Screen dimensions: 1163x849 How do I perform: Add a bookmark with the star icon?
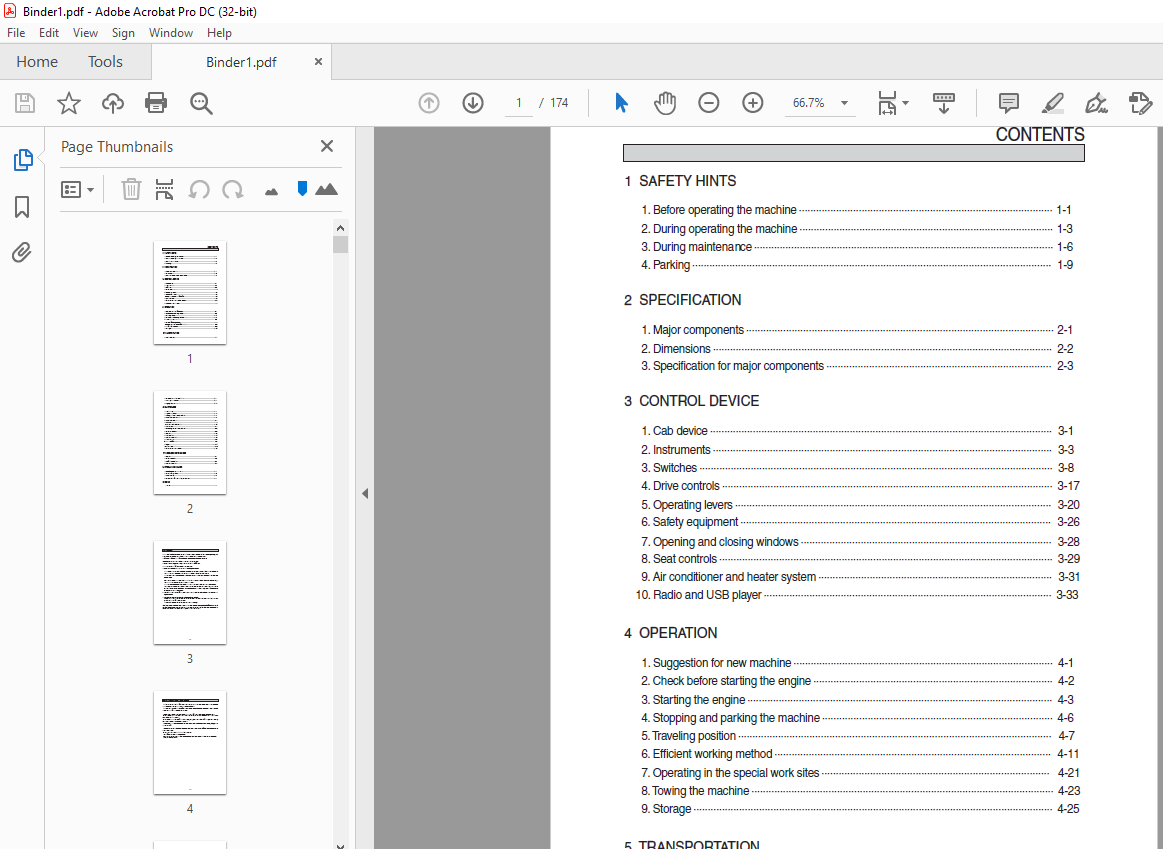[x=69, y=103]
